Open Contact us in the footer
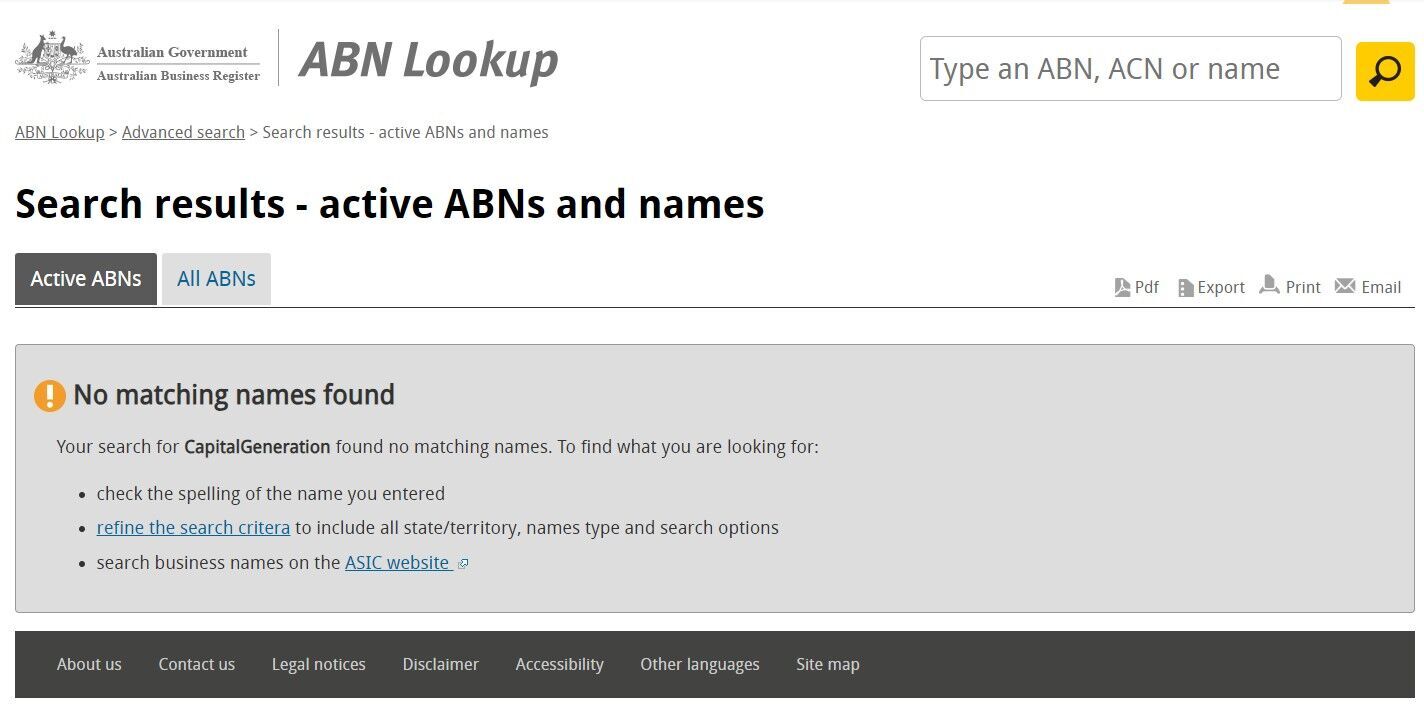The image size is (1424, 712). (x=197, y=664)
